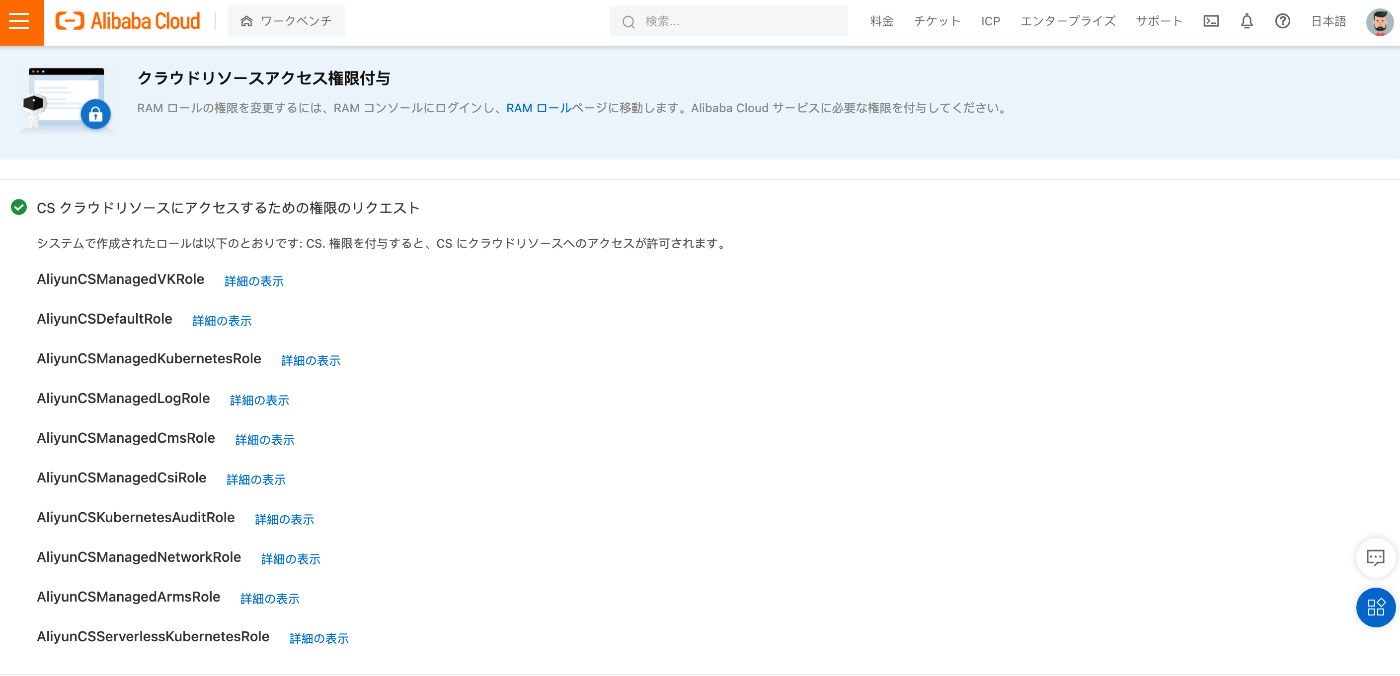Open the orange hamburger navigation menu
The height and width of the screenshot is (676, 1400).
pyautogui.click(x=21, y=22)
